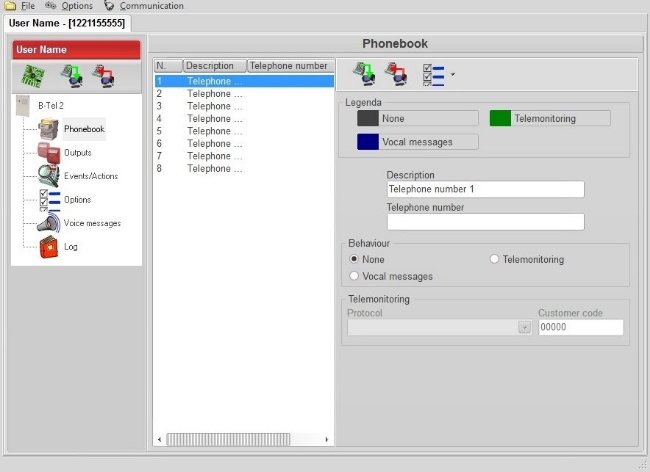Select B-Tel 2 root node label
Screen dimensions: 650x472
51,106
